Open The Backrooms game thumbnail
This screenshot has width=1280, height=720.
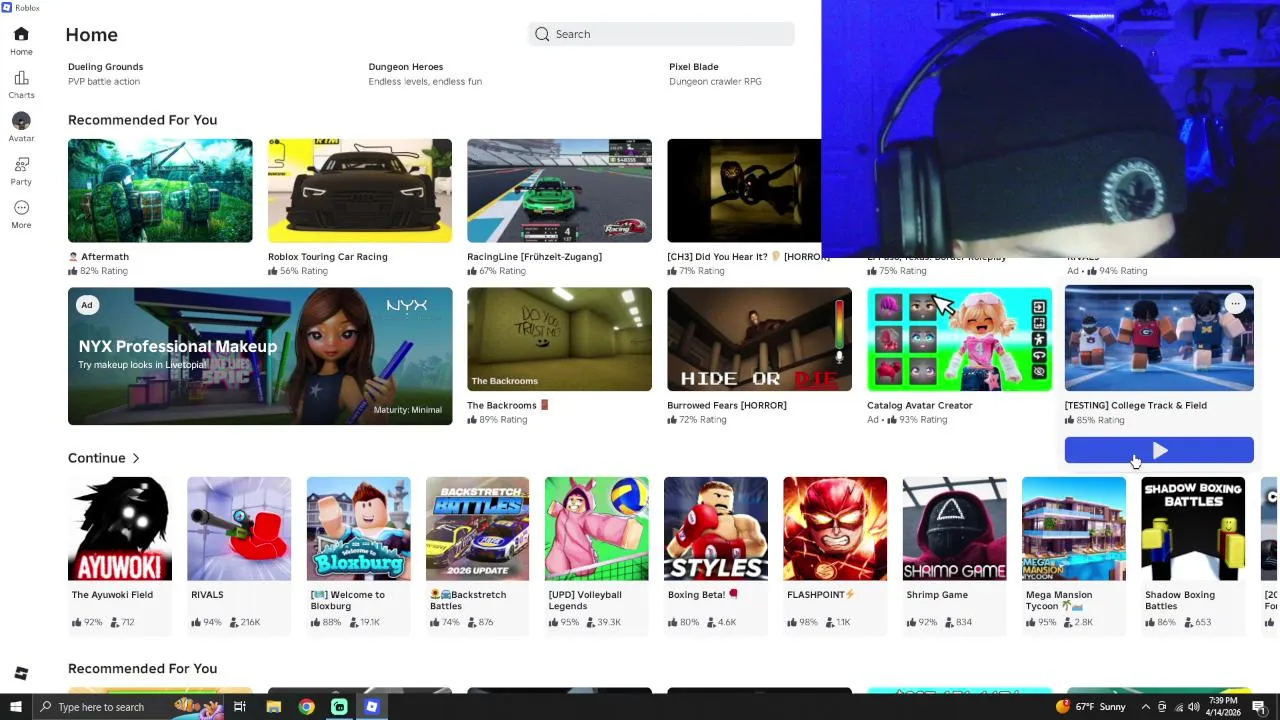(x=559, y=339)
